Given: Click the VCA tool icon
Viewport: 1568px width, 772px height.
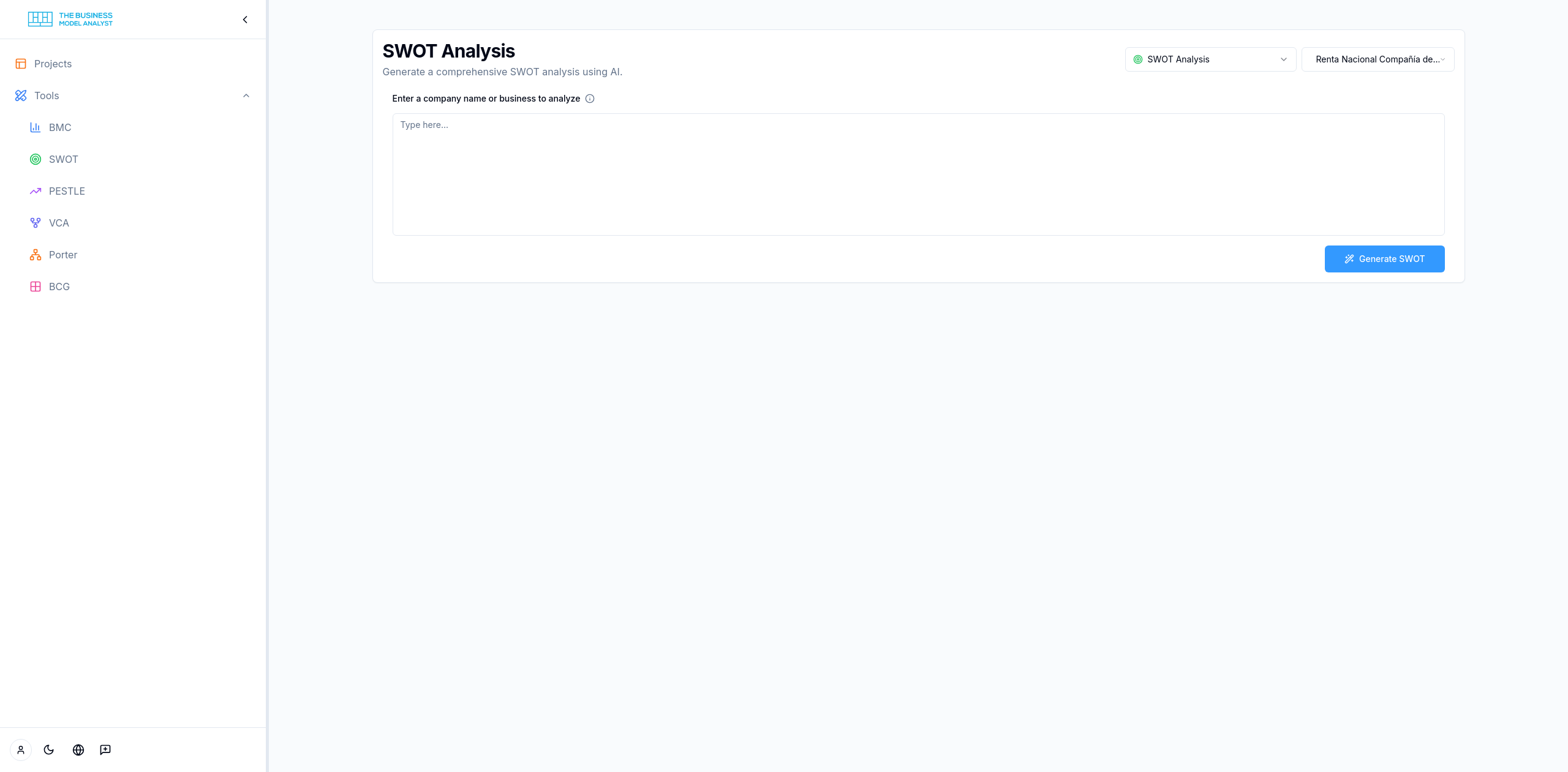Looking at the screenshot, I should coord(36,223).
